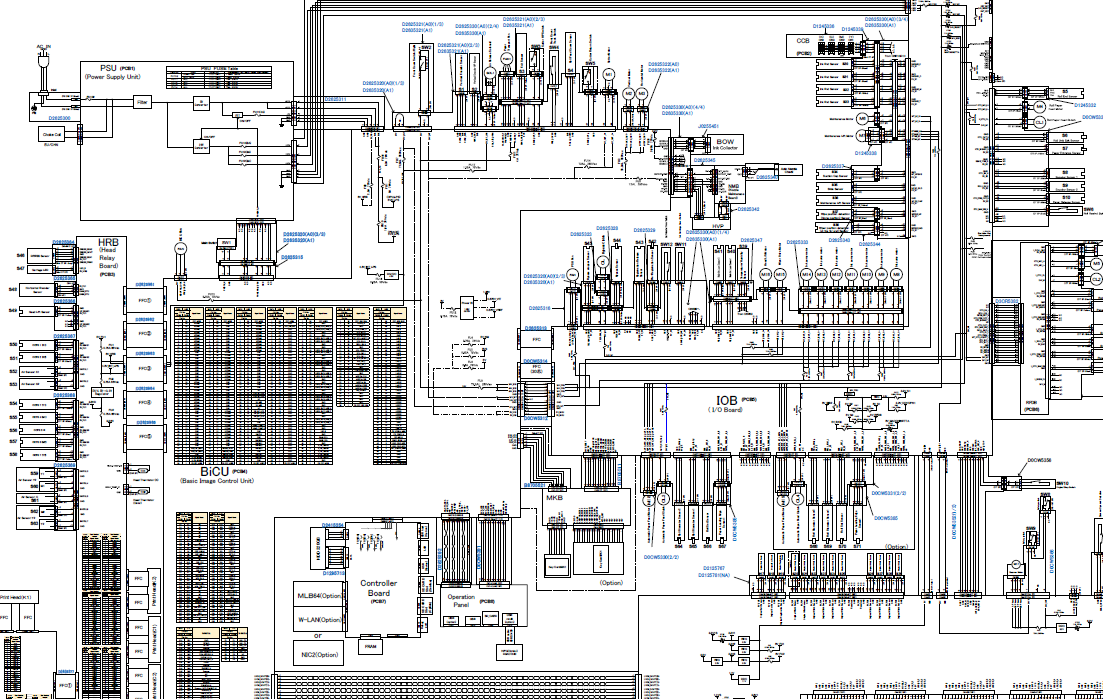Select the Controller Board block
This screenshot has height=699, width=1103.
click(x=379, y=588)
